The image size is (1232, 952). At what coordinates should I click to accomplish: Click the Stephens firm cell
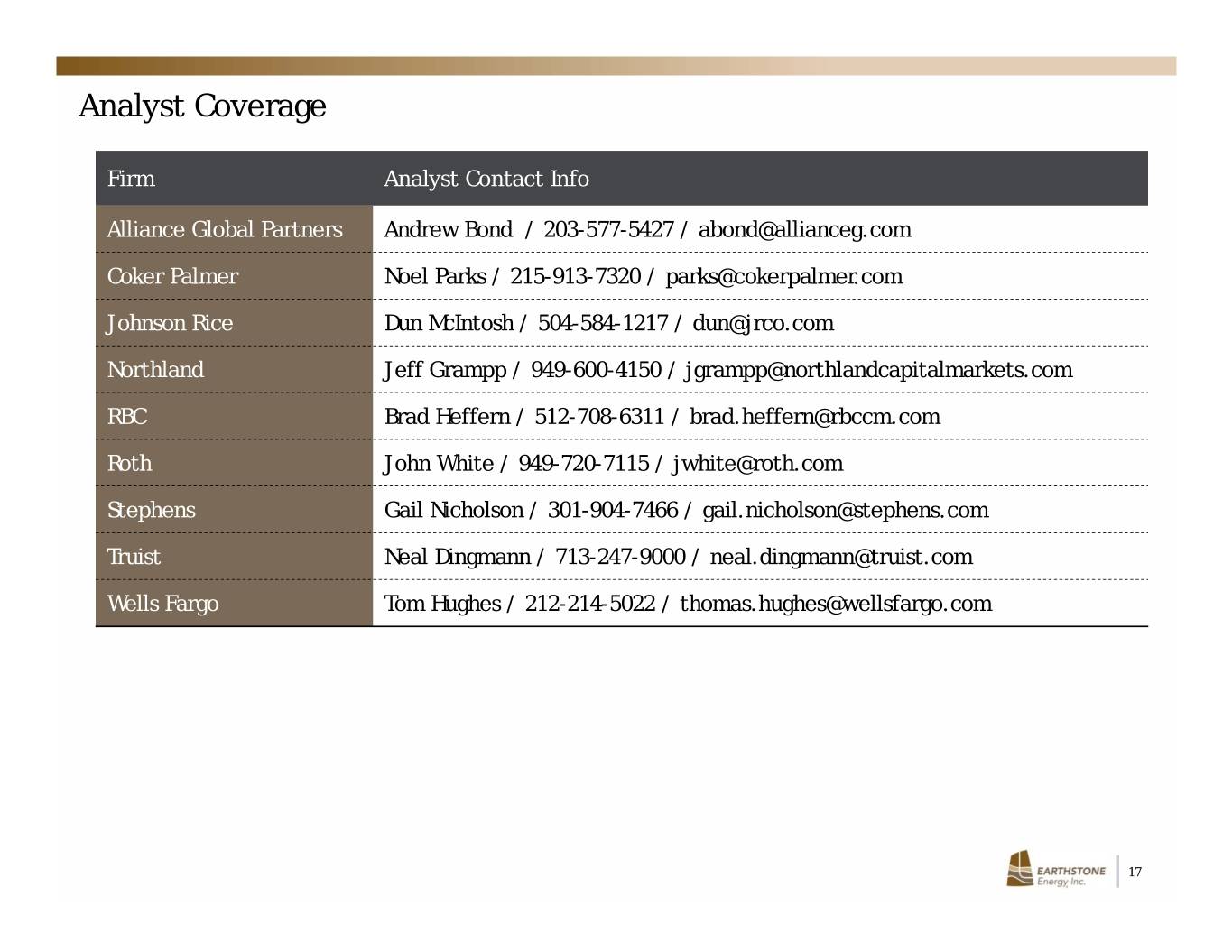234,511
